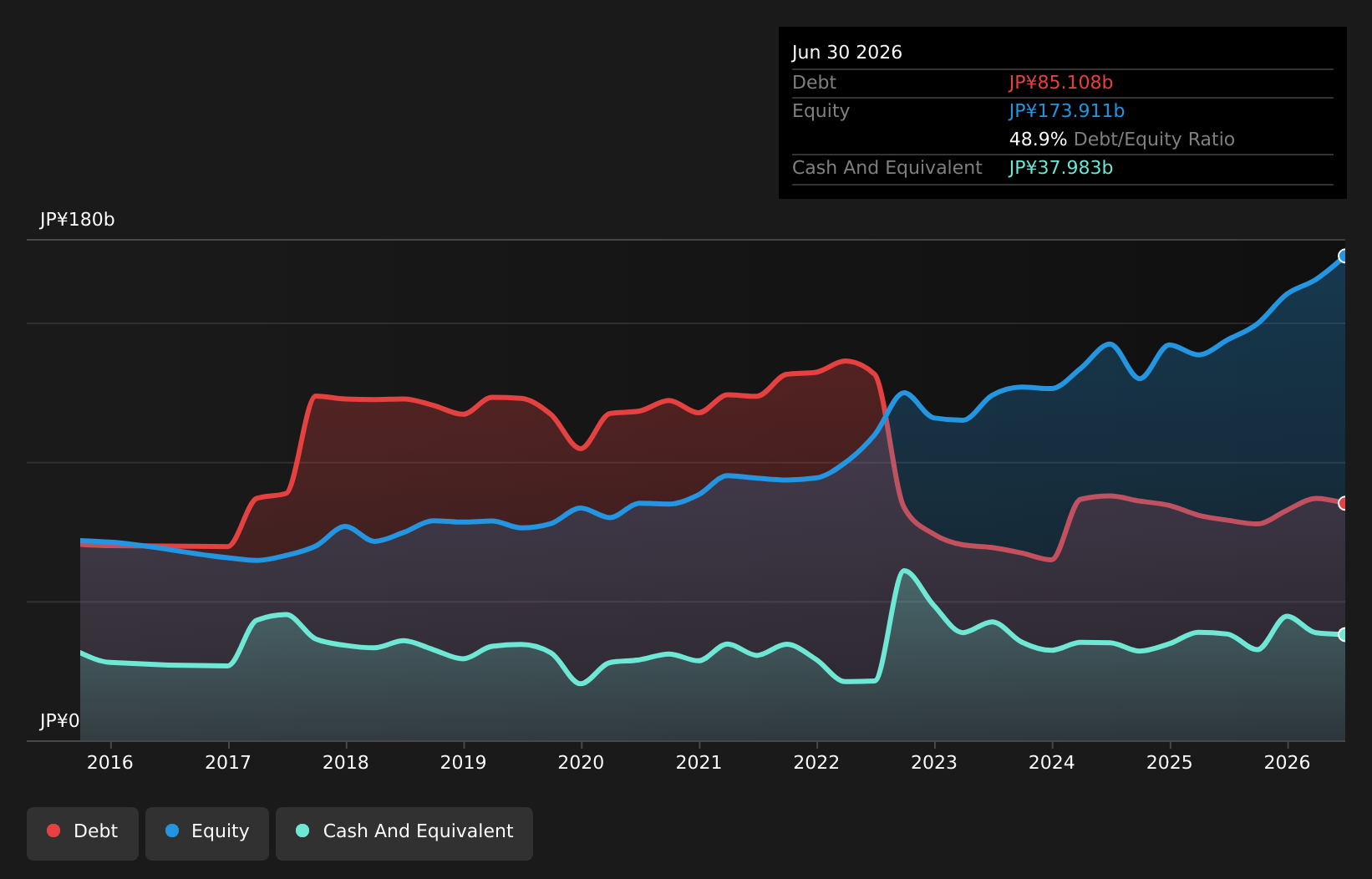Screen dimensions: 1372x879
Task: Click the 2022 x-axis label
Action: tap(816, 762)
